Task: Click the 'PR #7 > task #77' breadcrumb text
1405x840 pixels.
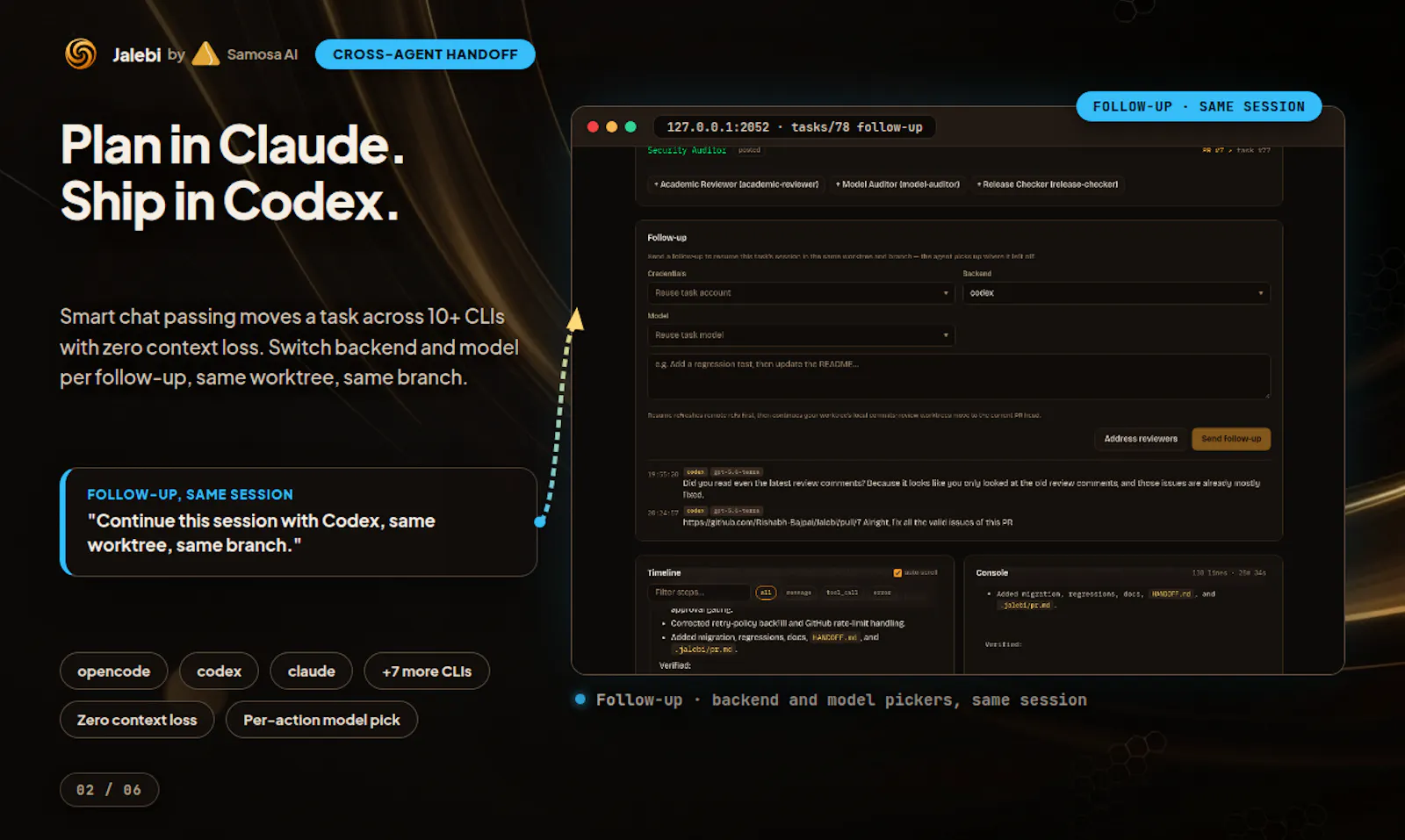Action: 1236,151
